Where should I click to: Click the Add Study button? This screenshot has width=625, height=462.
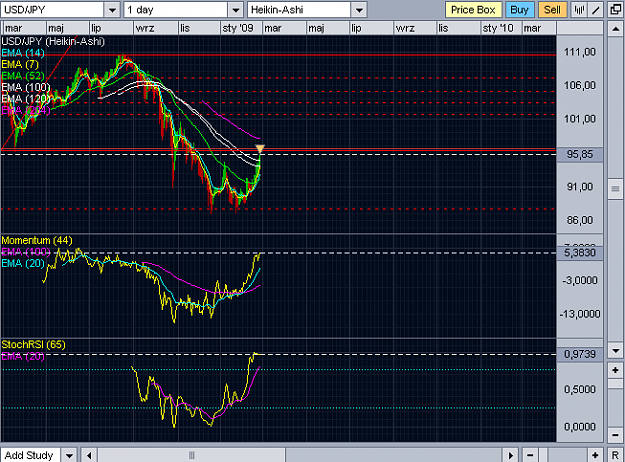(30, 455)
